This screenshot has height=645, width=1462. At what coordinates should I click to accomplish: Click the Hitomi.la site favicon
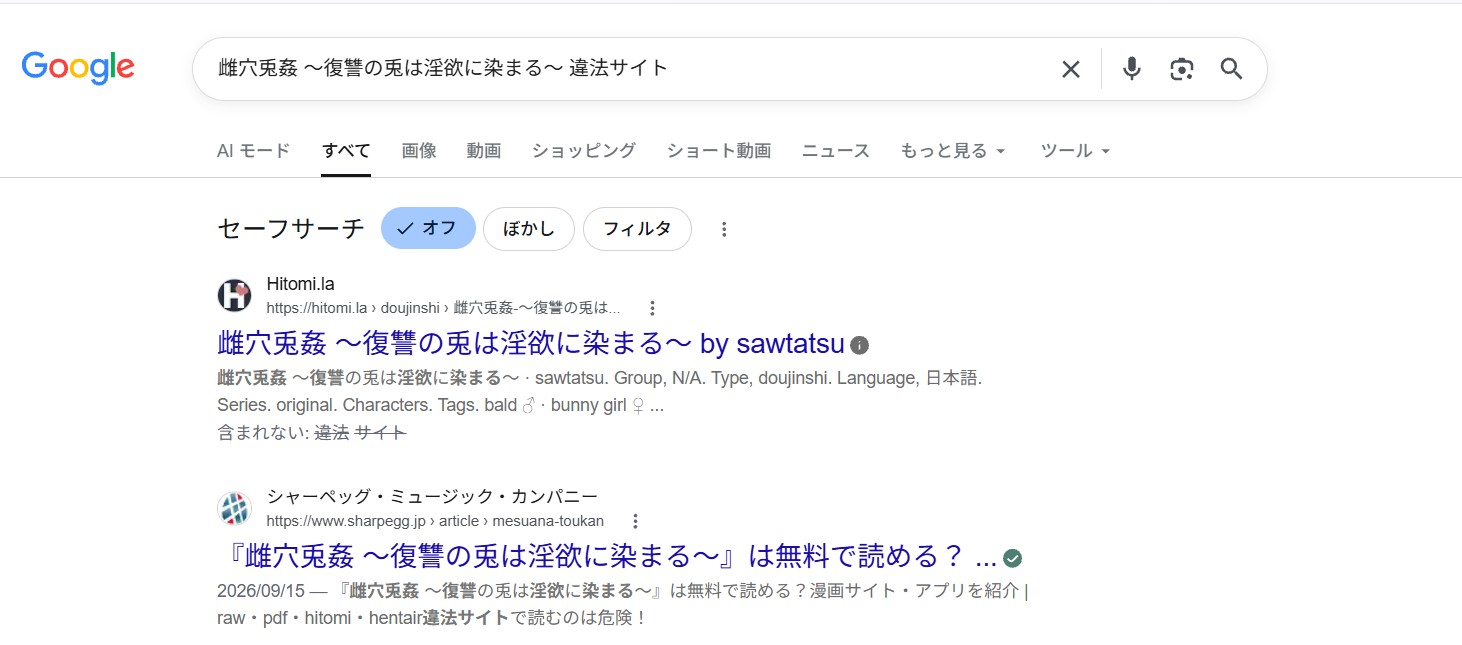click(x=234, y=296)
